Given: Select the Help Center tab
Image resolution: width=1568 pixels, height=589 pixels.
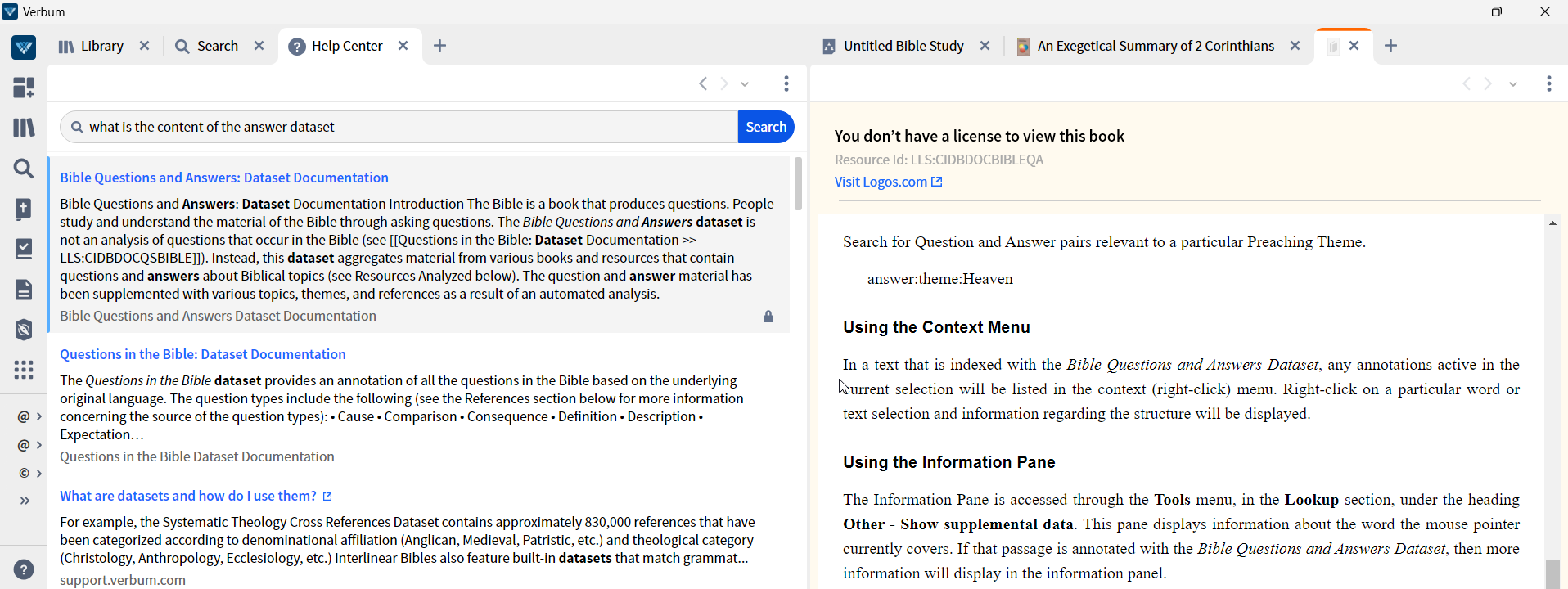Looking at the screenshot, I should [x=336, y=47].
